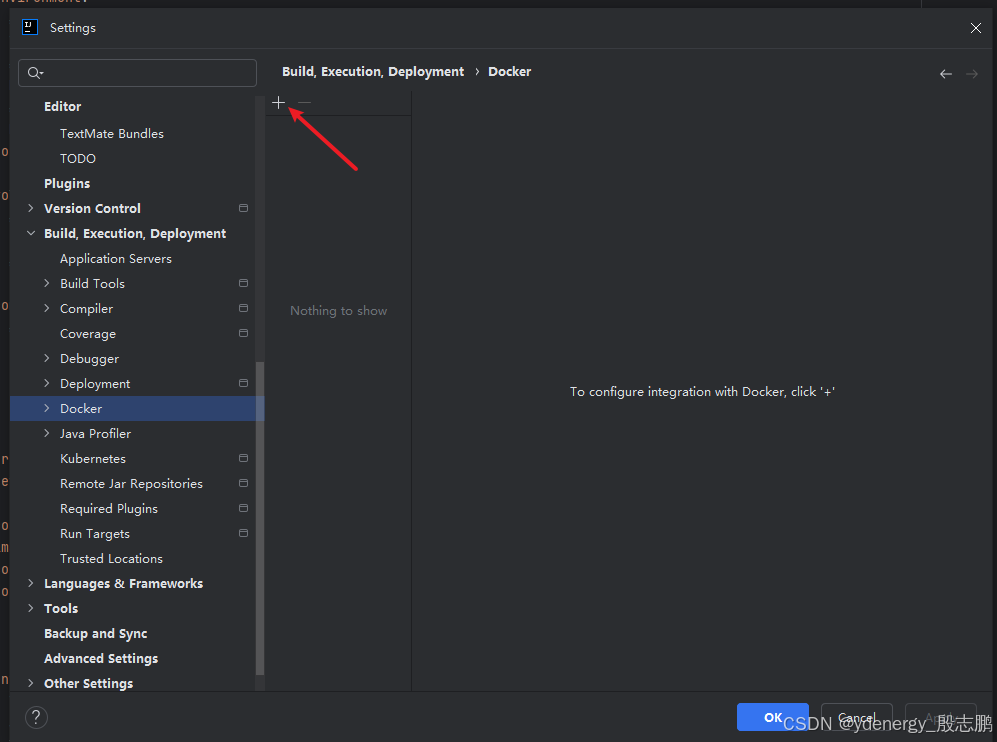
Task: Click the help question mark icon
Action: click(x=36, y=717)
